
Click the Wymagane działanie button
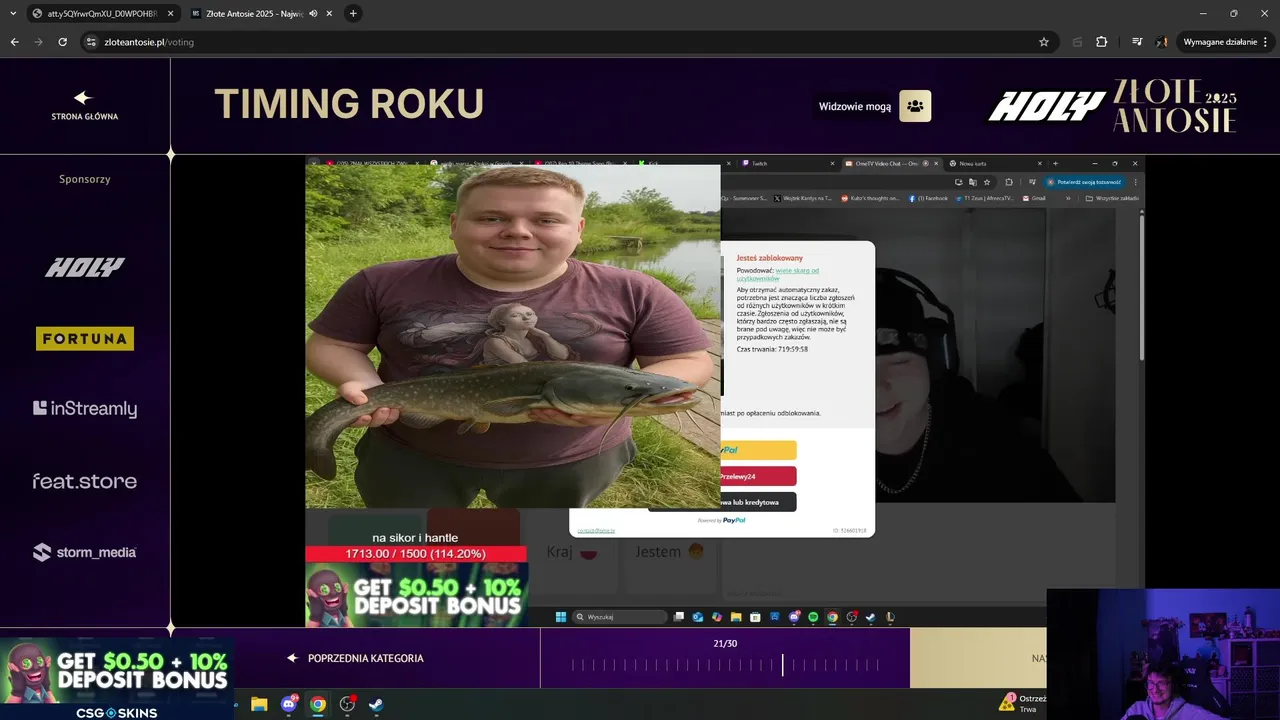pos(1225,42)
